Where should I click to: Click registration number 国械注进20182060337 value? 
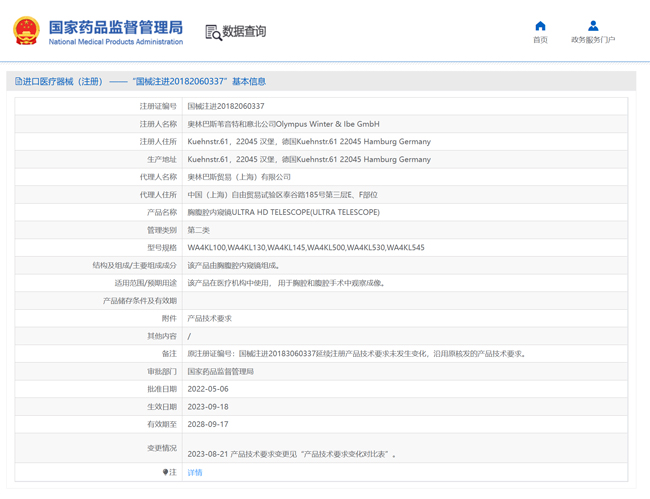[x=226, y=106]
